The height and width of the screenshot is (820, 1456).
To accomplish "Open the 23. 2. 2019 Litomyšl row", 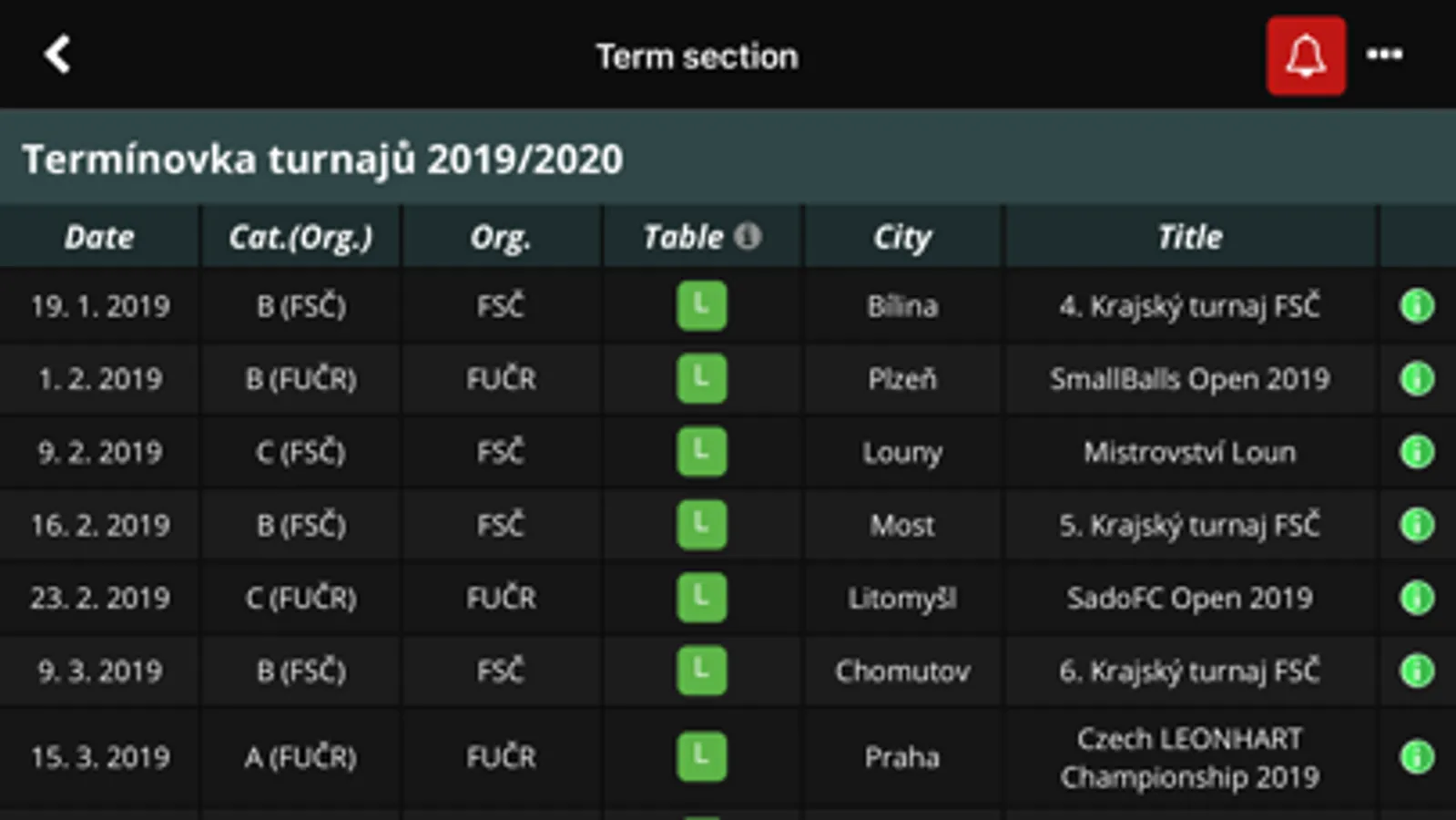I will pyautogui.click(x=901, y=598).
